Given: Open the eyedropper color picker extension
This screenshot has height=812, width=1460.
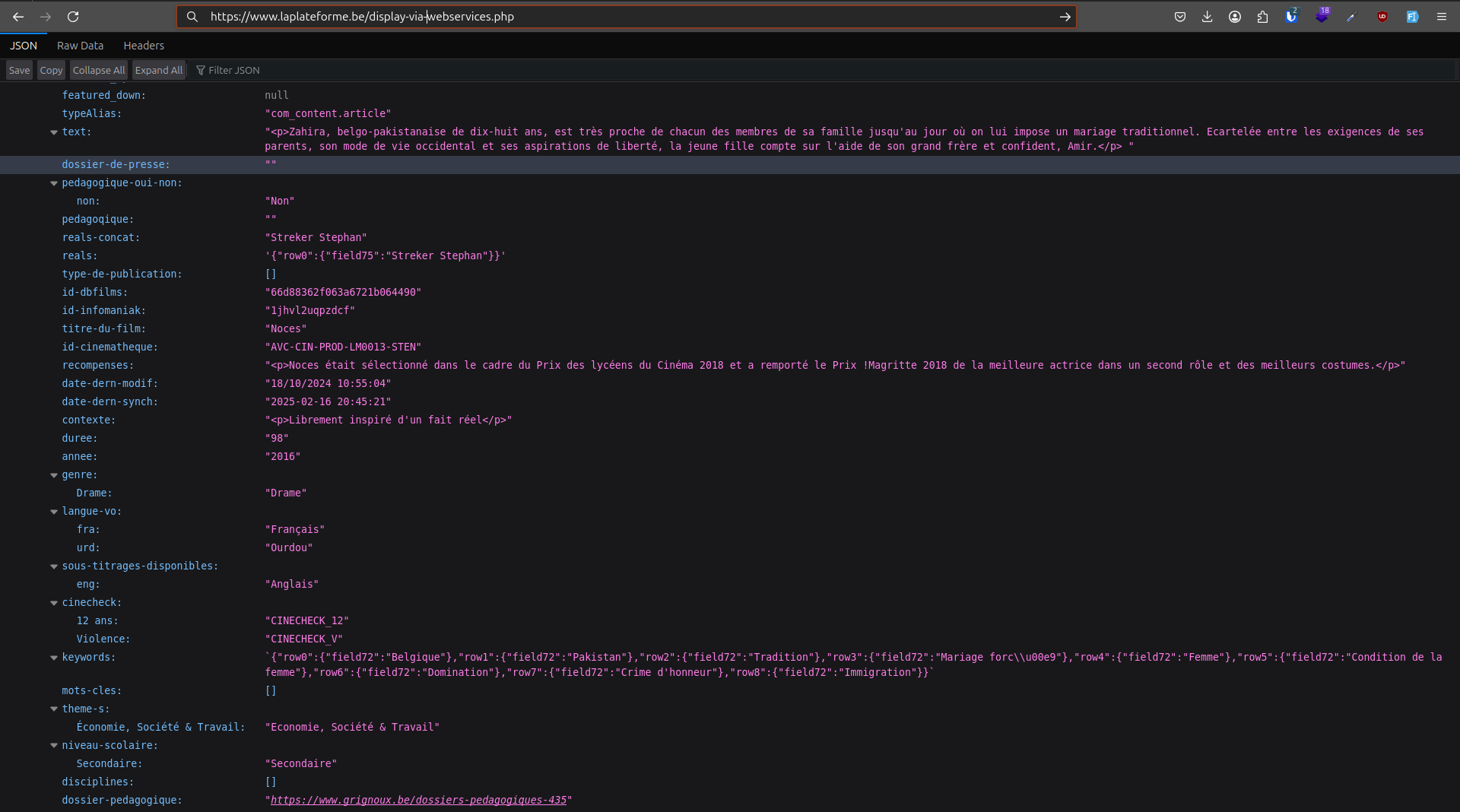Looking at the screenshot, I should 1351,17.
